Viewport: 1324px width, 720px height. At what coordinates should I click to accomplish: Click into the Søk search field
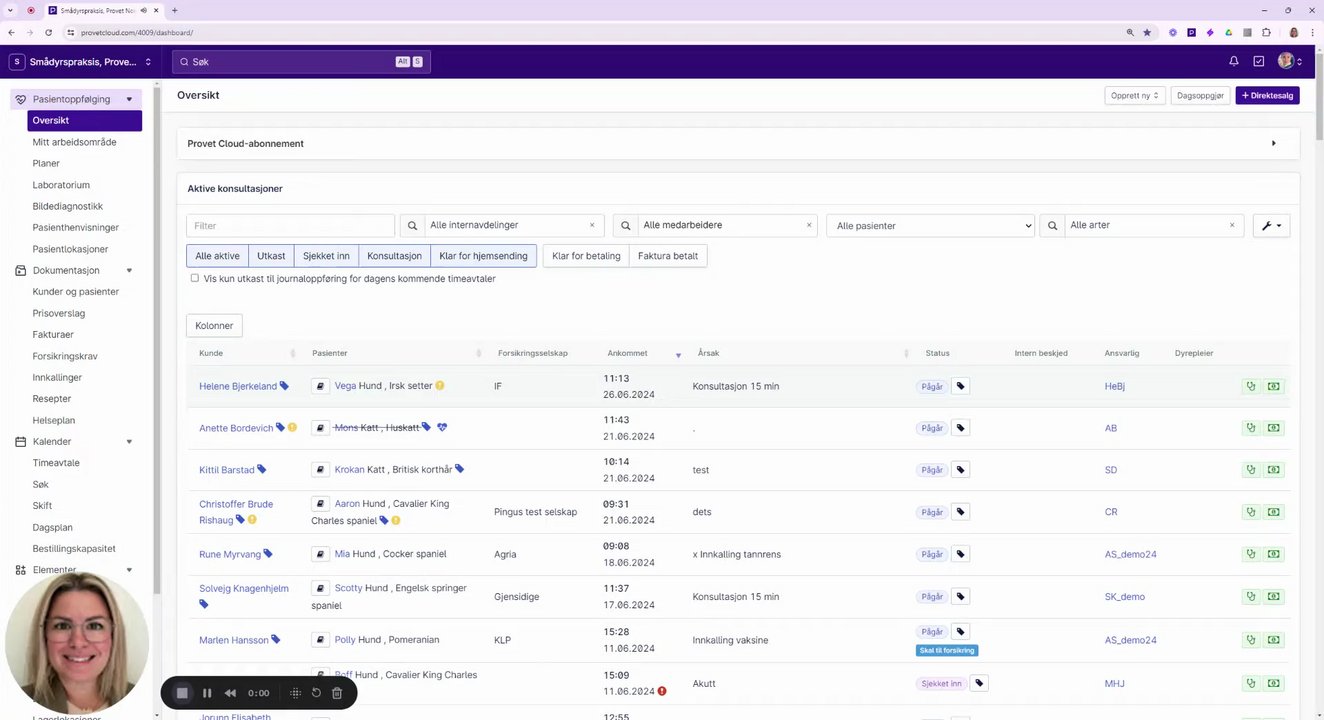pos(301,62)
